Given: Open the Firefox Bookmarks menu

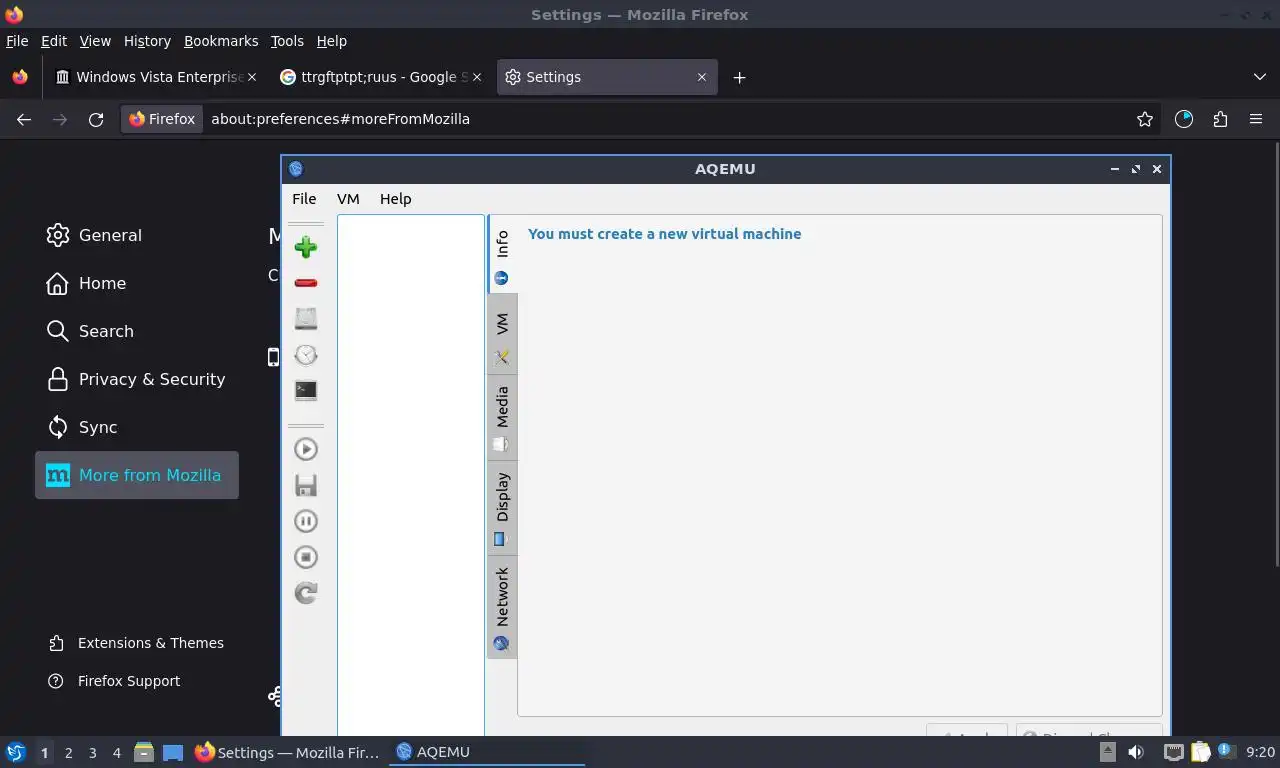Looking at the screenshot, I should coord(221,41).
